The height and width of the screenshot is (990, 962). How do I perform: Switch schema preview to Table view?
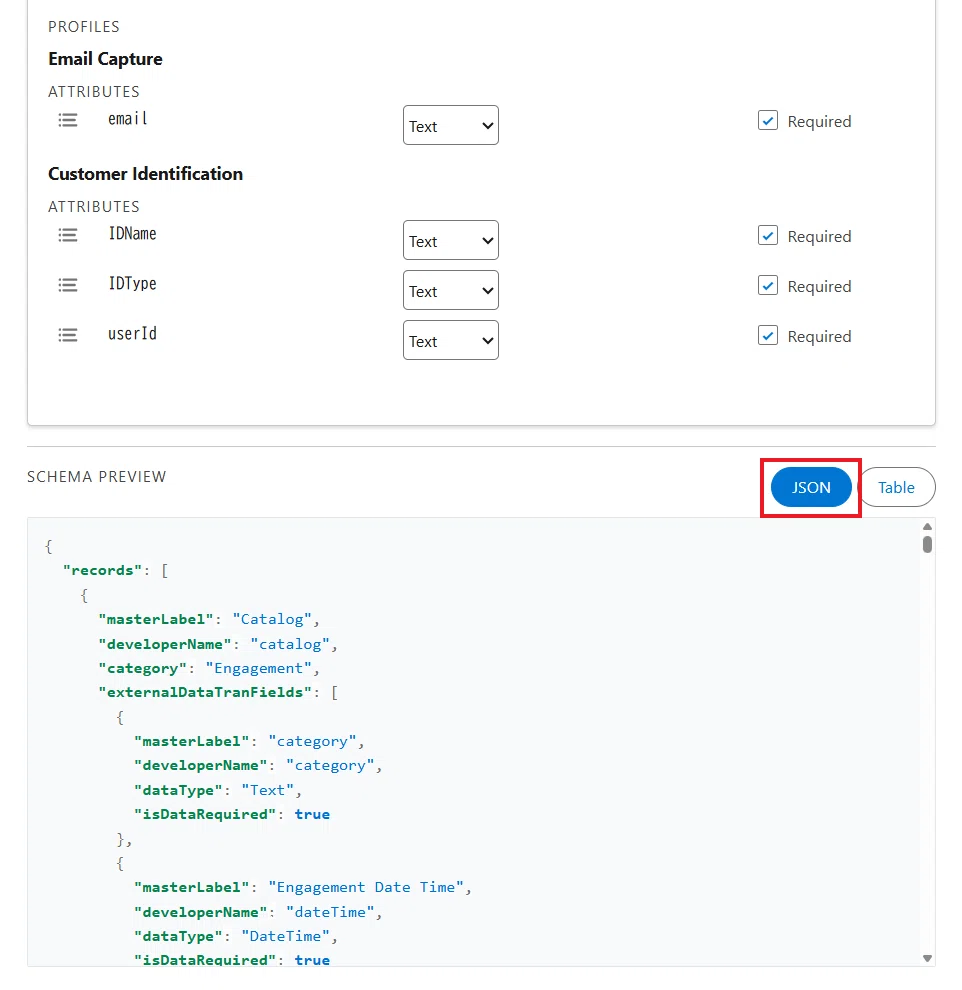pyautogui.click(x=896, y=487)
